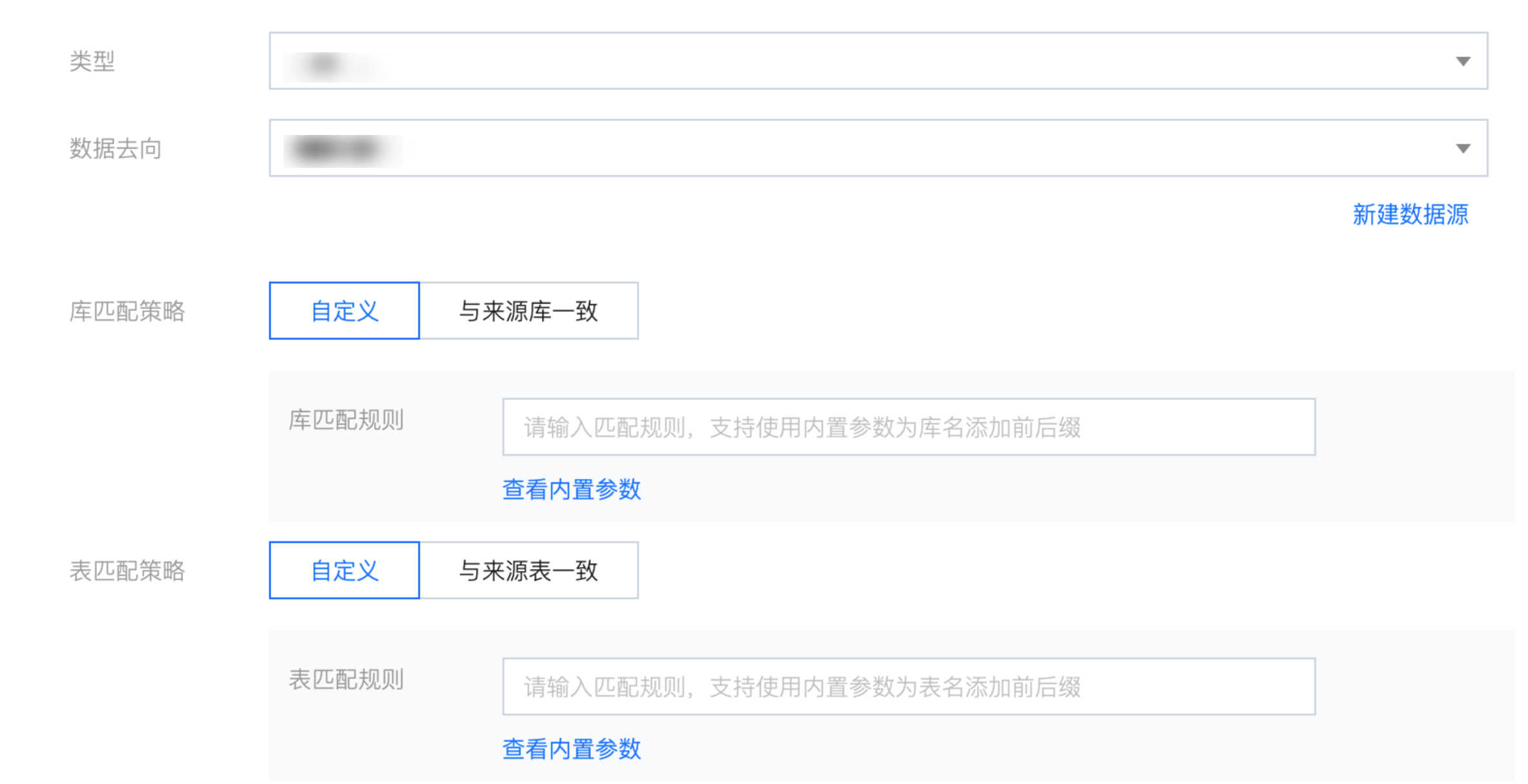Click the 类型 field label

pos(92,61)
